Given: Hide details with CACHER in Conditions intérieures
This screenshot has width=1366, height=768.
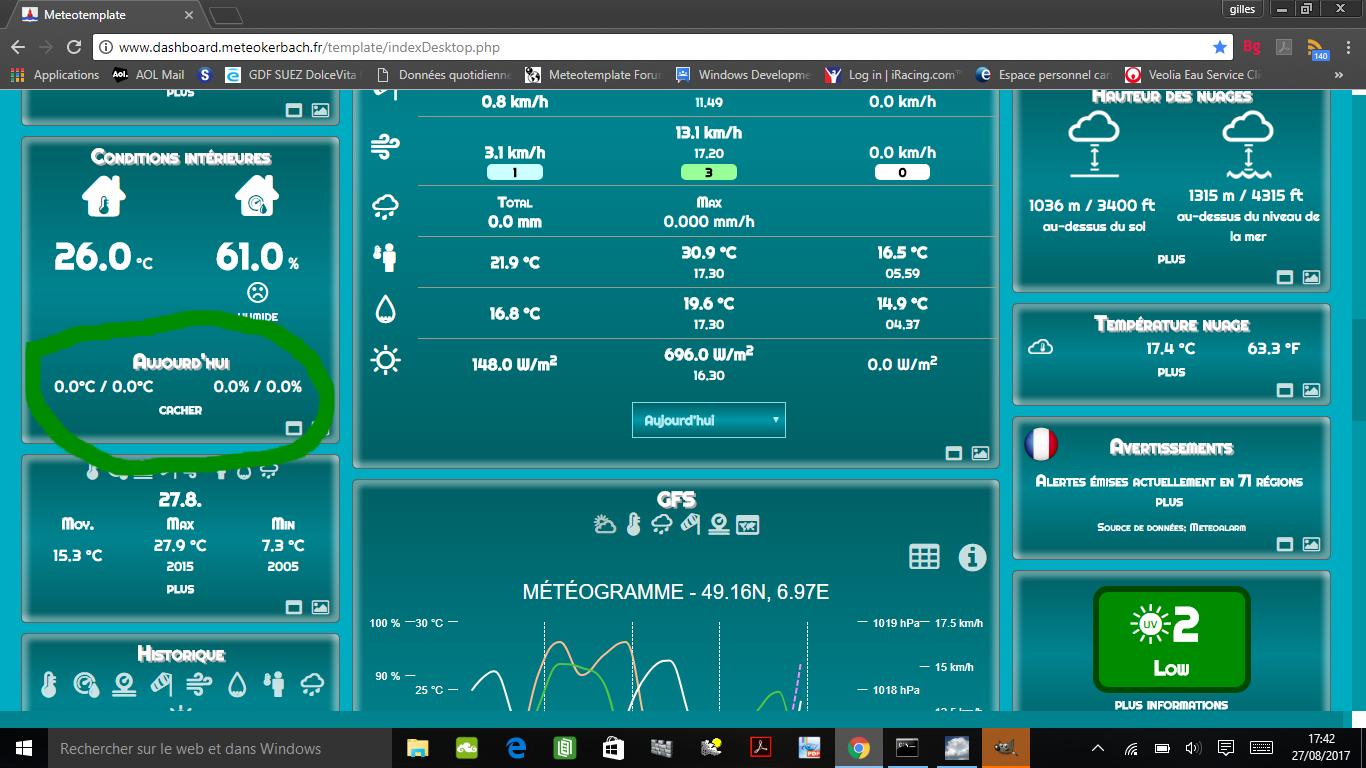Looking at the screenshot, I should [x=180, y=410].
